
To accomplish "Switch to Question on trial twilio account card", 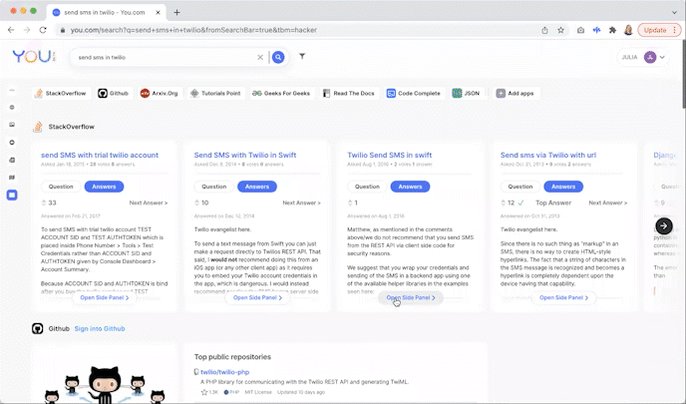I will 61,186.
